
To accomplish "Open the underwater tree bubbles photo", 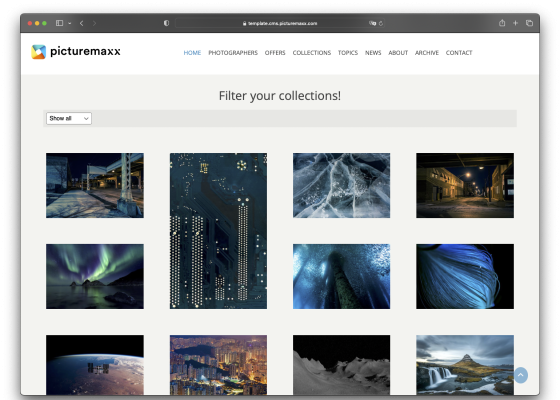I will click(x=341, y=276).
